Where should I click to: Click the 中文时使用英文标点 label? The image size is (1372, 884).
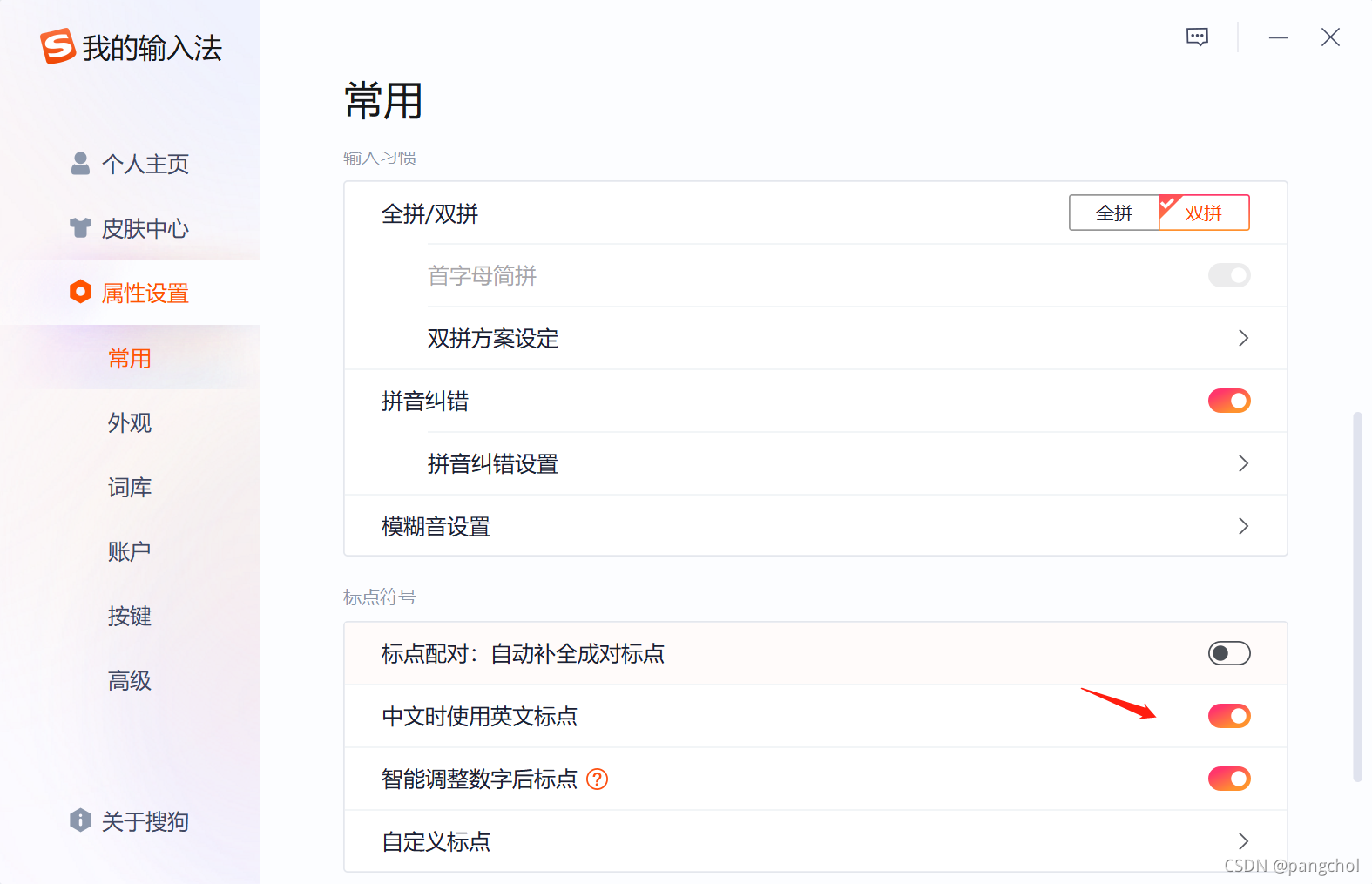(480, 716)
